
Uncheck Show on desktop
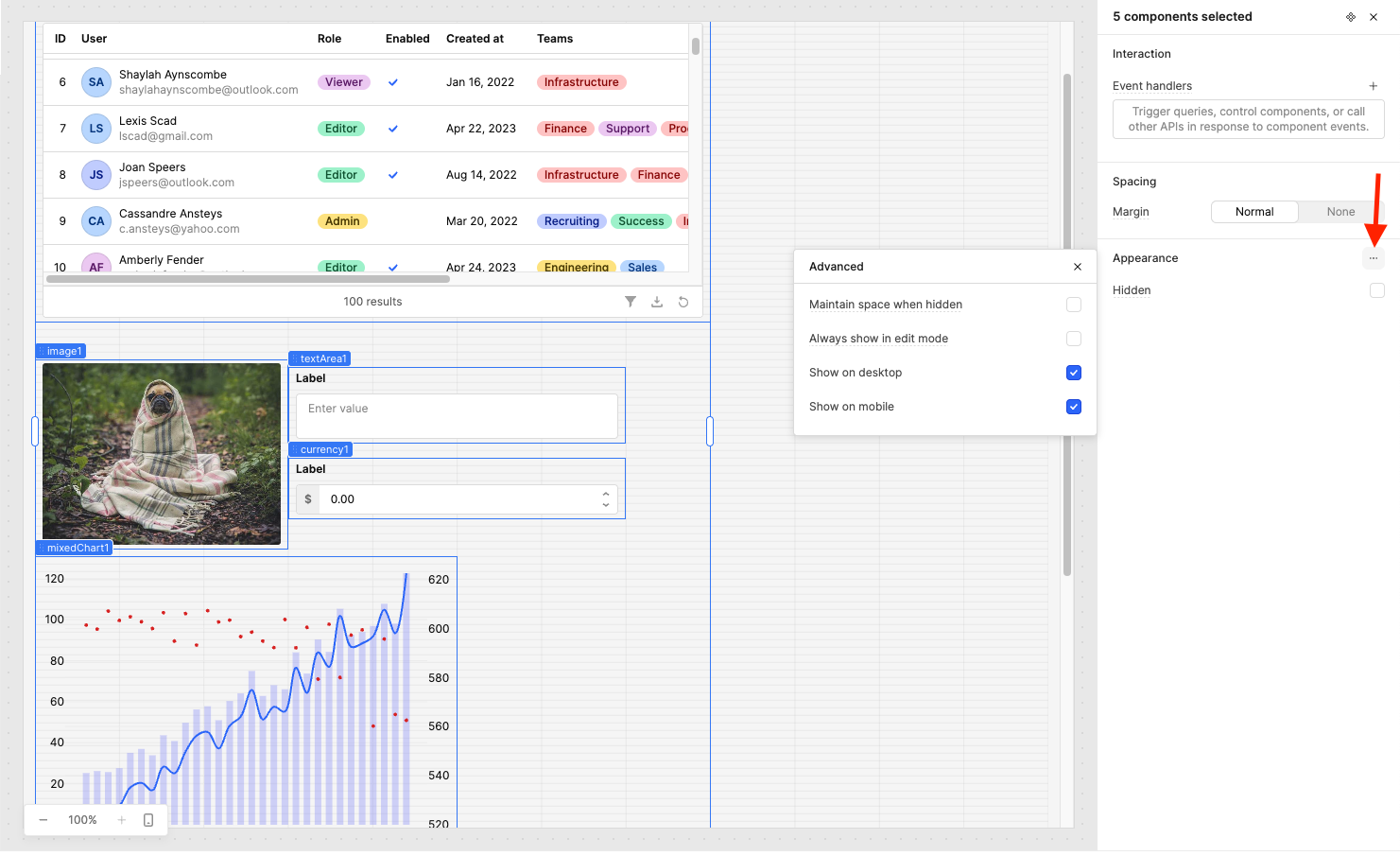click(x=1074, y=373)
